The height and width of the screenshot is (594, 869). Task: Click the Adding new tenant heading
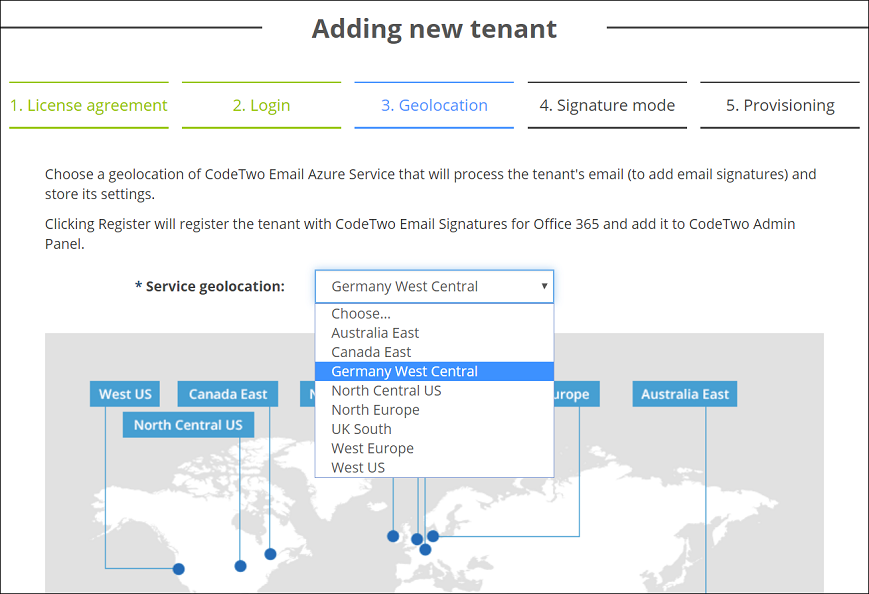[434, 29]
